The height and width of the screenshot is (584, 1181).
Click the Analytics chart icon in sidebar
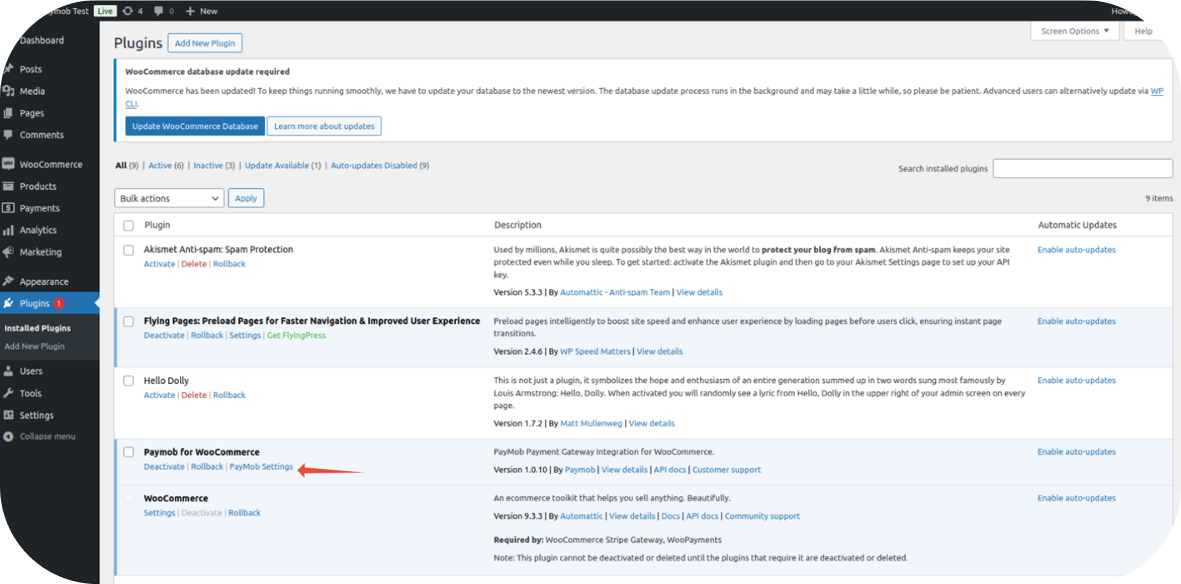pos(9,230)
